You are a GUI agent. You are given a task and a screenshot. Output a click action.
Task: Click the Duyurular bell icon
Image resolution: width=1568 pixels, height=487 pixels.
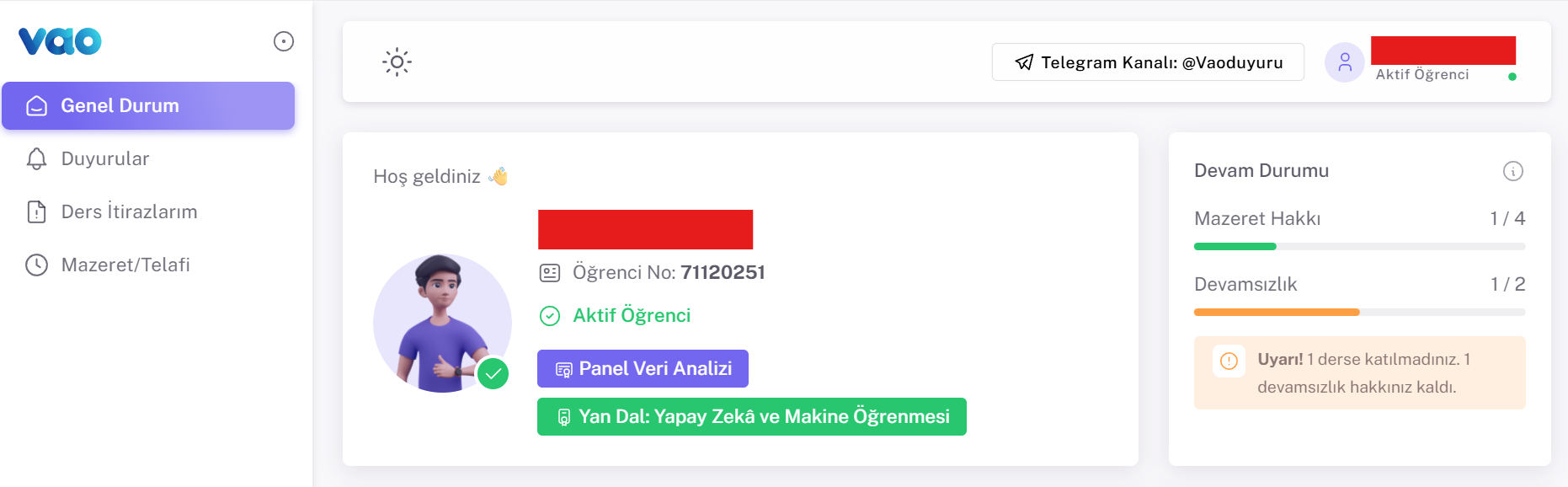point(35,158)
